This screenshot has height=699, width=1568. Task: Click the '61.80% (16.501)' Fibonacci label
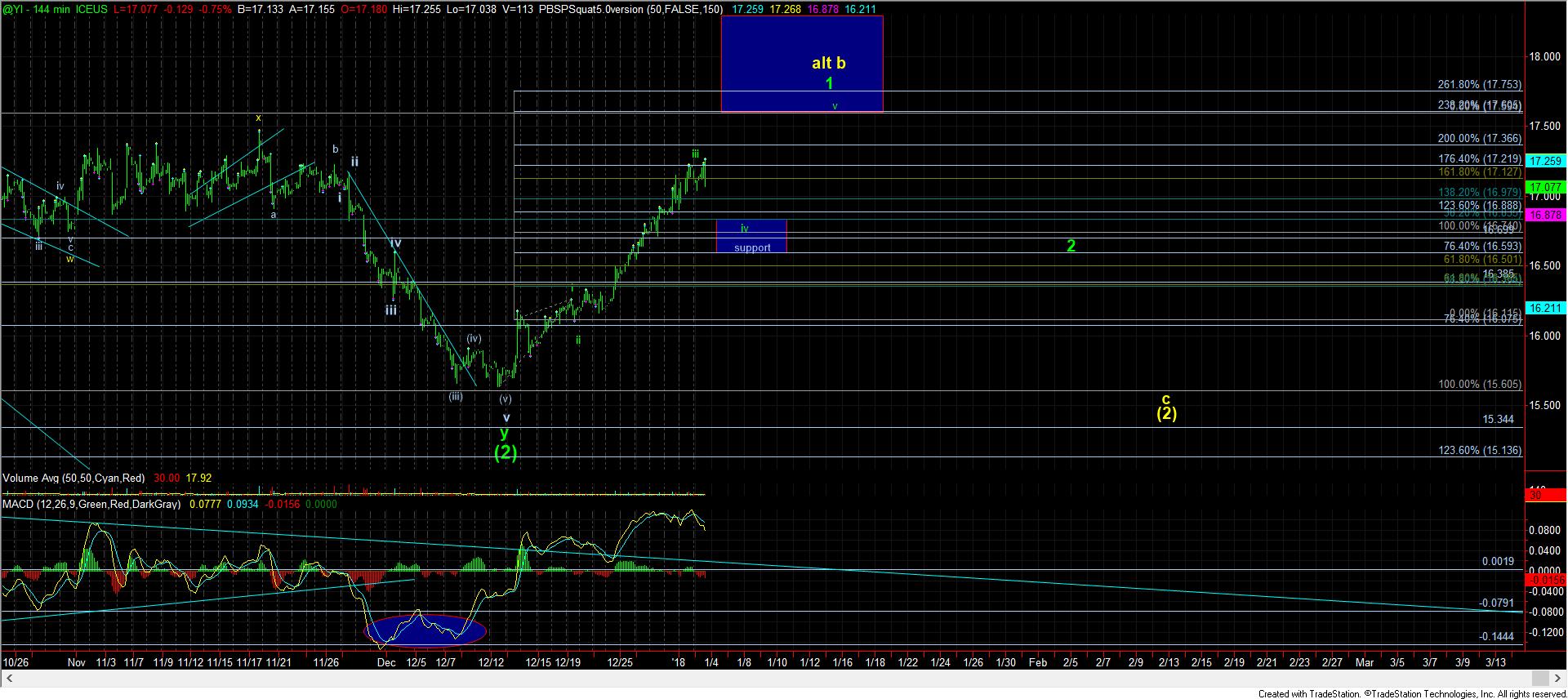click(1482, 260)
